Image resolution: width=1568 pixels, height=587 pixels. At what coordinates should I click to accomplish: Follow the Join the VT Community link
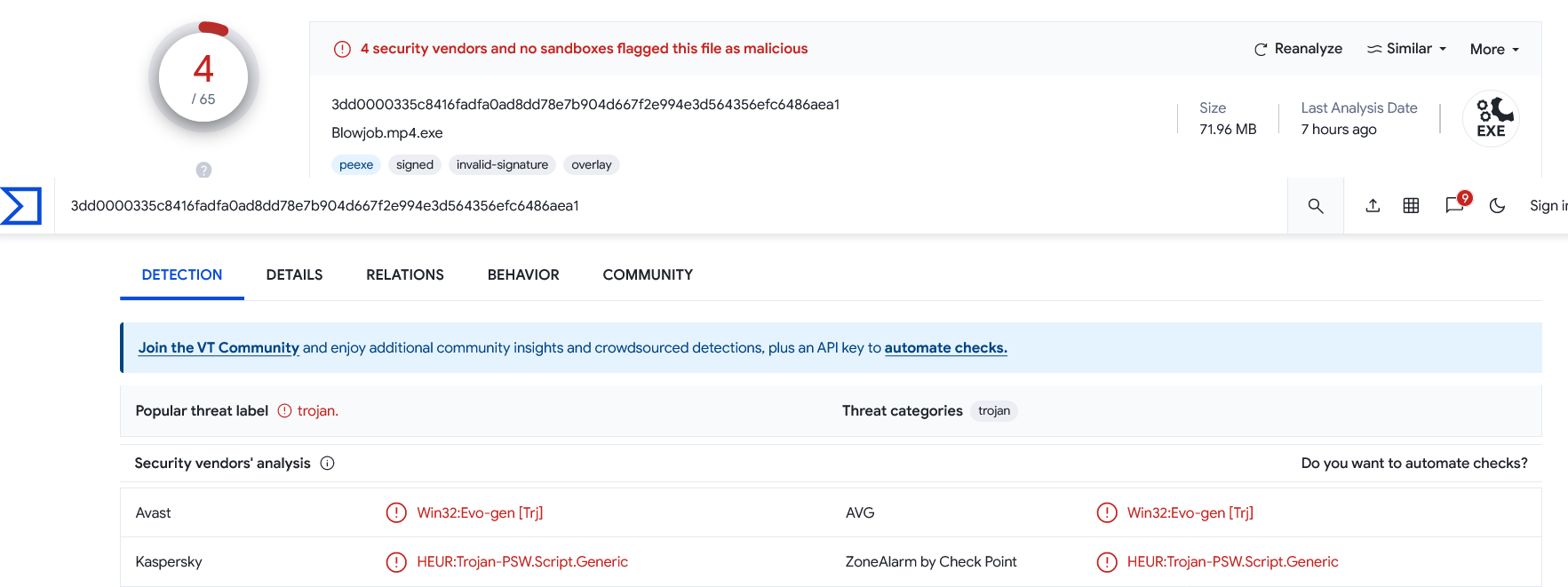(x=219, y=348)
